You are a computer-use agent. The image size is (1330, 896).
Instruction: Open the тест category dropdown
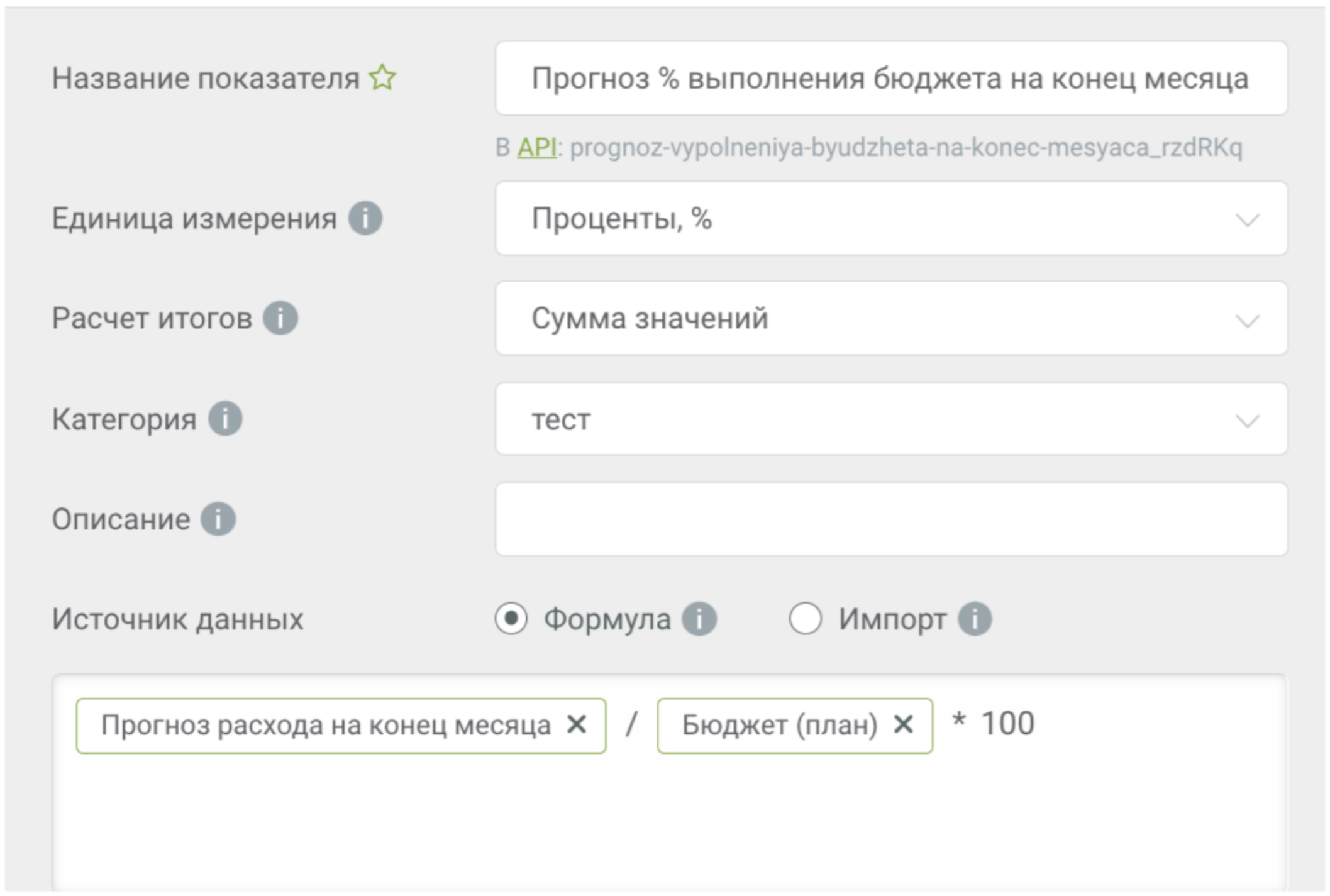tap(890, 419)
